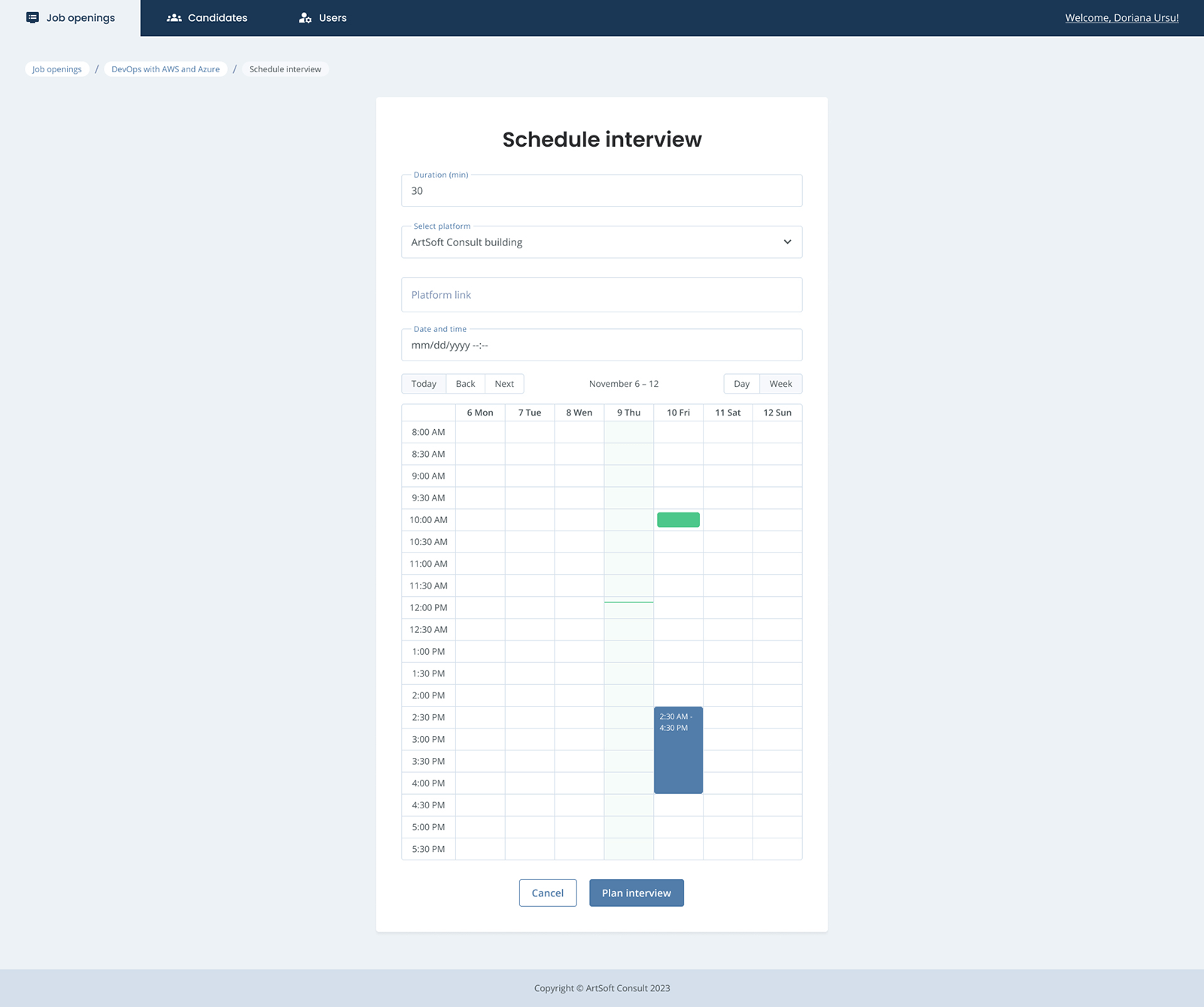The width and height of the screenshot is (1204, 1007).
Task: Go Back one week in calendar
Action: [466, 384]
